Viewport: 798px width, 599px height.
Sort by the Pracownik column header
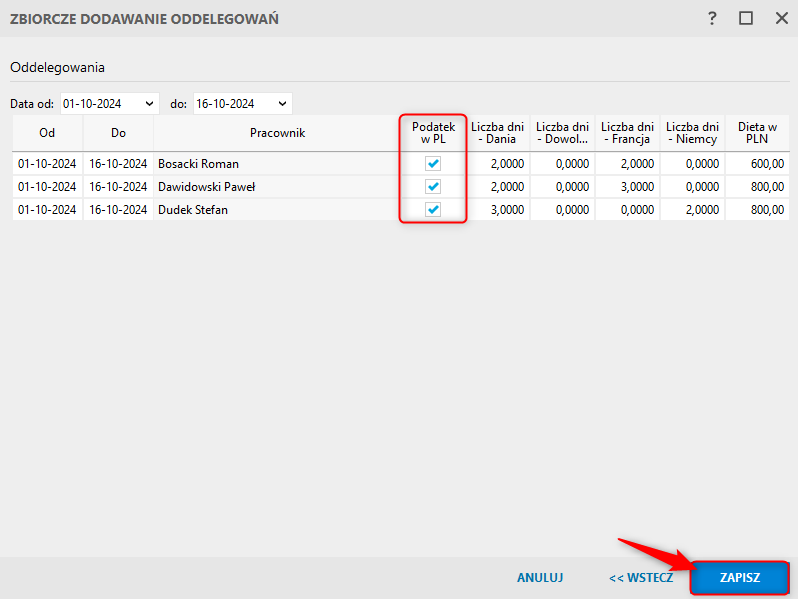click(277, 133)
